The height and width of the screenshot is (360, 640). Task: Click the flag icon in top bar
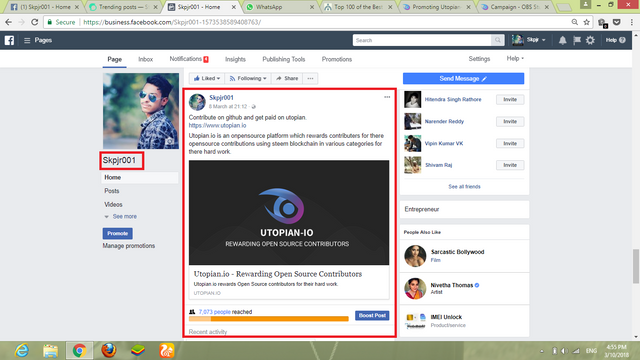coord(577,40)
